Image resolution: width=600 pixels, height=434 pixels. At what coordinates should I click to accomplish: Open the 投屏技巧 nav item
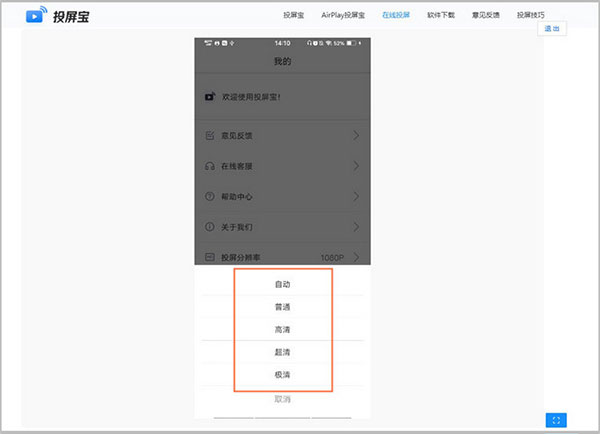[x=530, y=15]
